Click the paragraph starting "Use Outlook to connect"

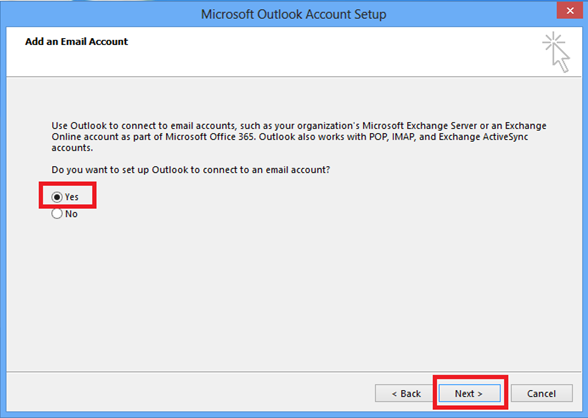[299, 136]
